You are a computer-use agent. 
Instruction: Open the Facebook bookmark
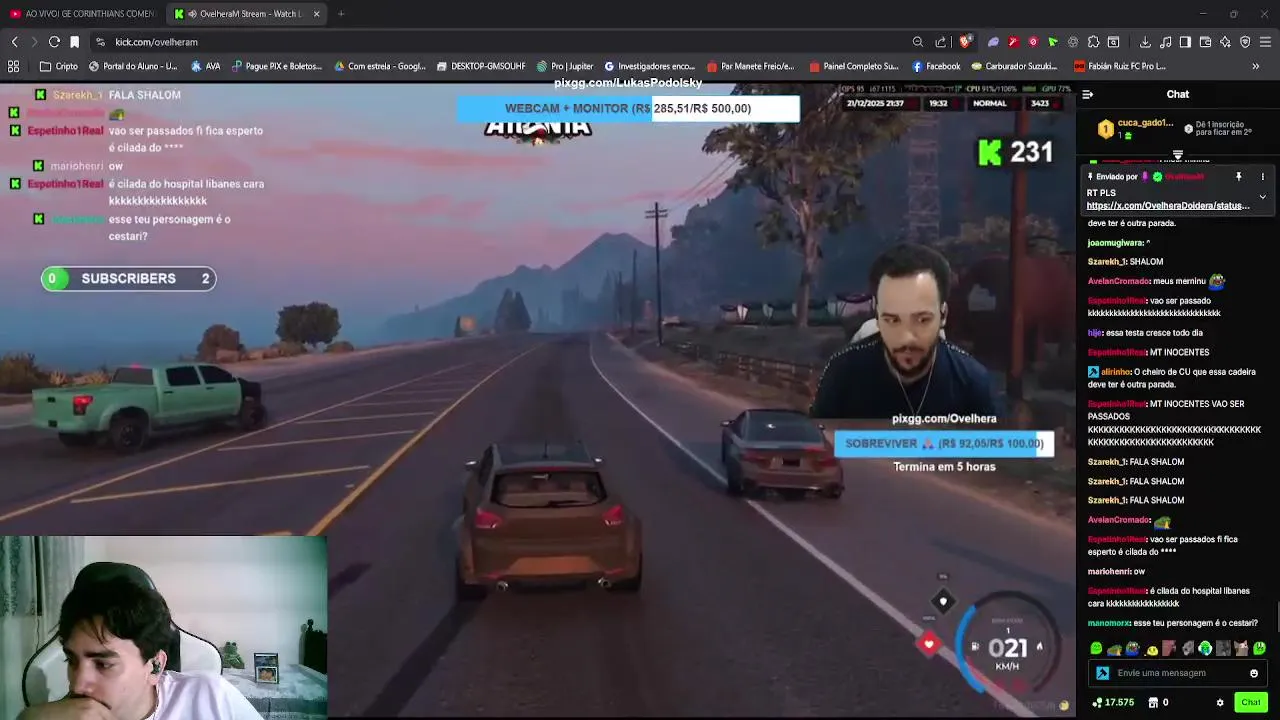click(x=936, y=66)
